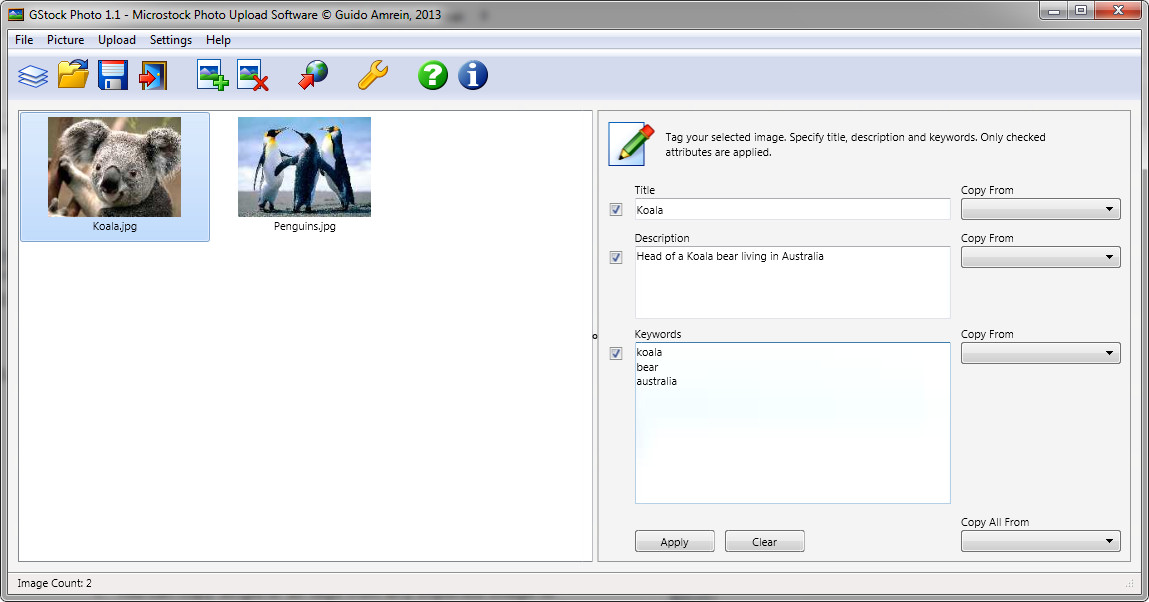The width and height of the screenshot is (1149, 602).
Task: Click the 'Koala.jpg' file name label
Action: click(x=114, y=226)
